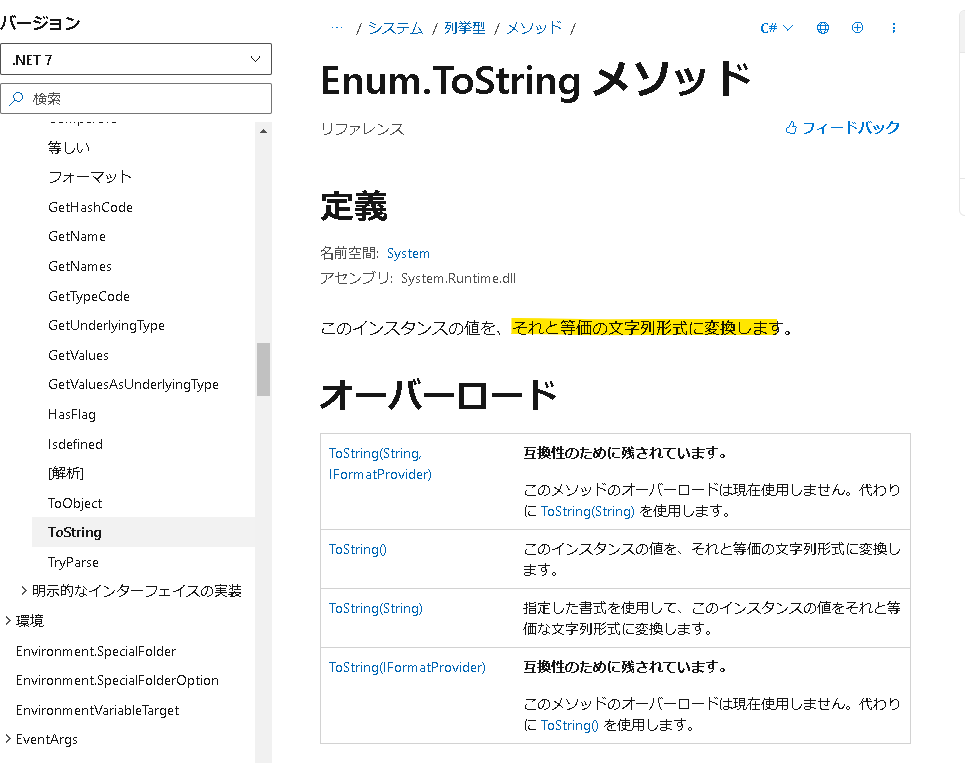965x763 pixels.
Task: Click the 定義 section heading
Action: point(354,206)
